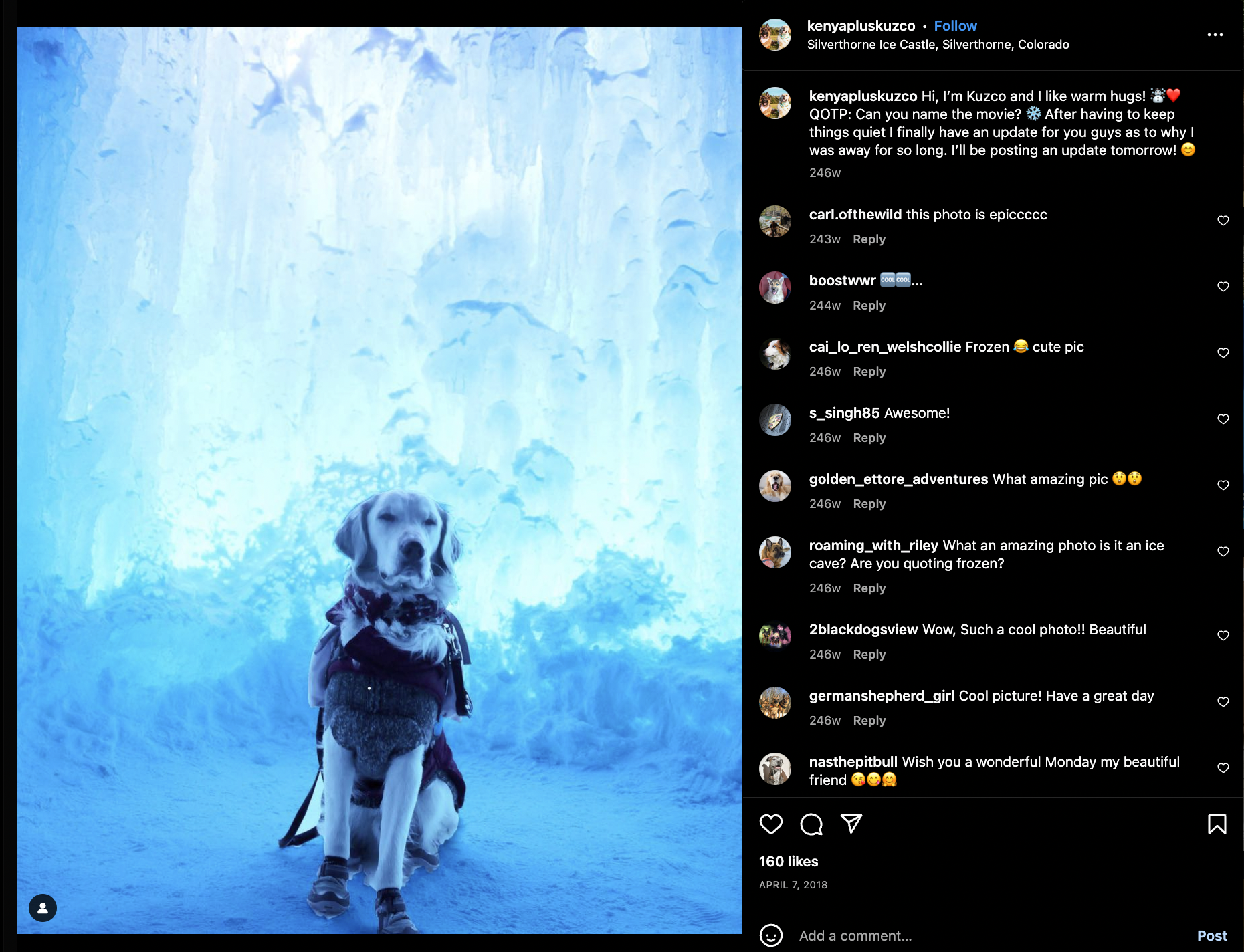Save post with the bookmark icon
Viewport: 1244px width, 952px height.
tap(1217, 824)
